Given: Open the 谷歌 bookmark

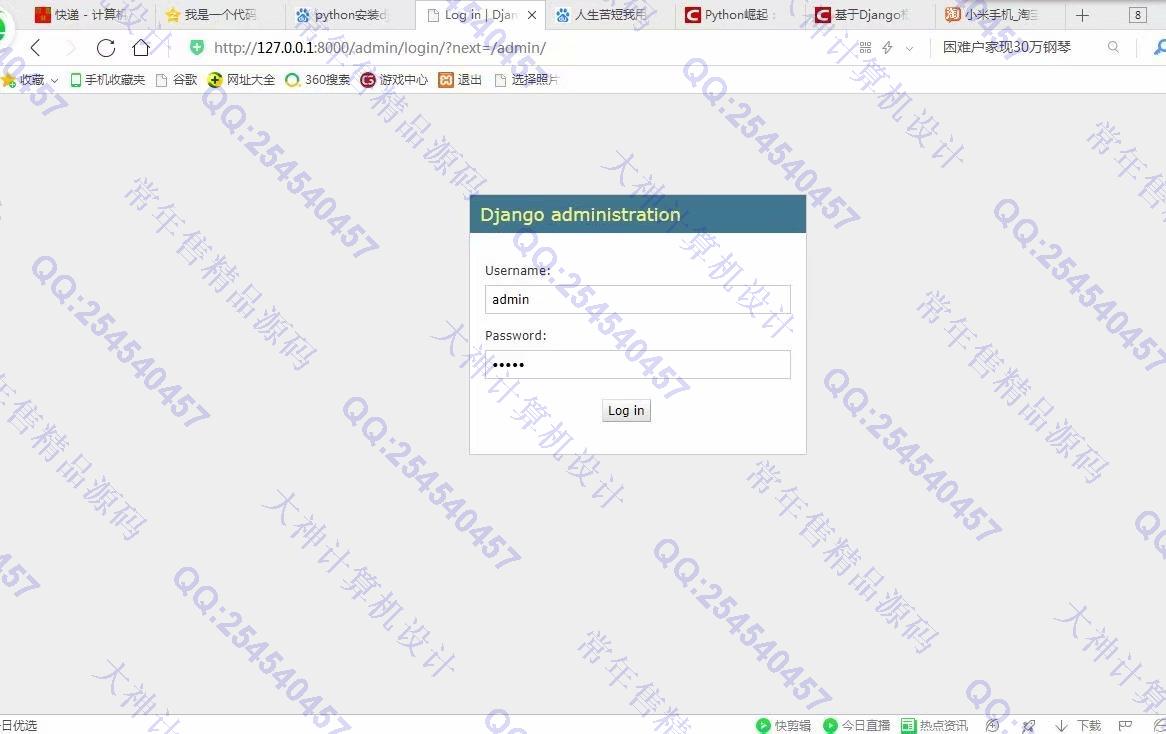Looking at the screenshot, I should click(177, 80).
